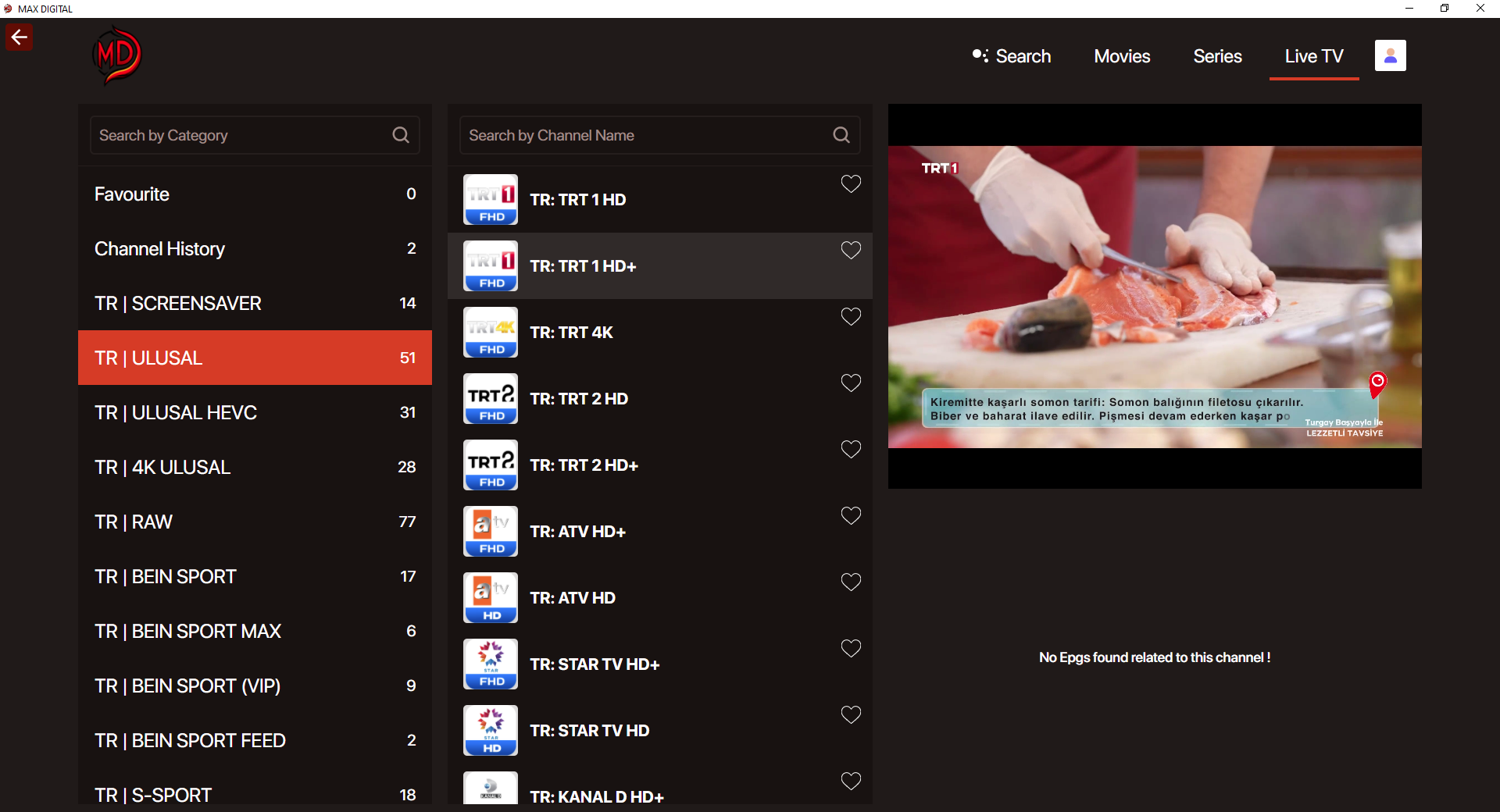Toggle heart icon for TR: ATV HD+

click(x=851, y=516)
